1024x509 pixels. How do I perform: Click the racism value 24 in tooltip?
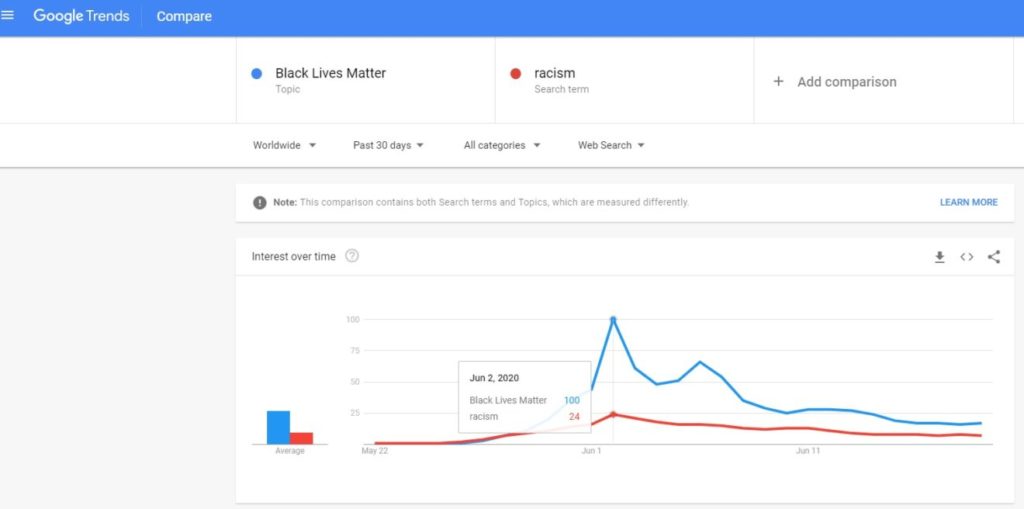pos(574,416)
